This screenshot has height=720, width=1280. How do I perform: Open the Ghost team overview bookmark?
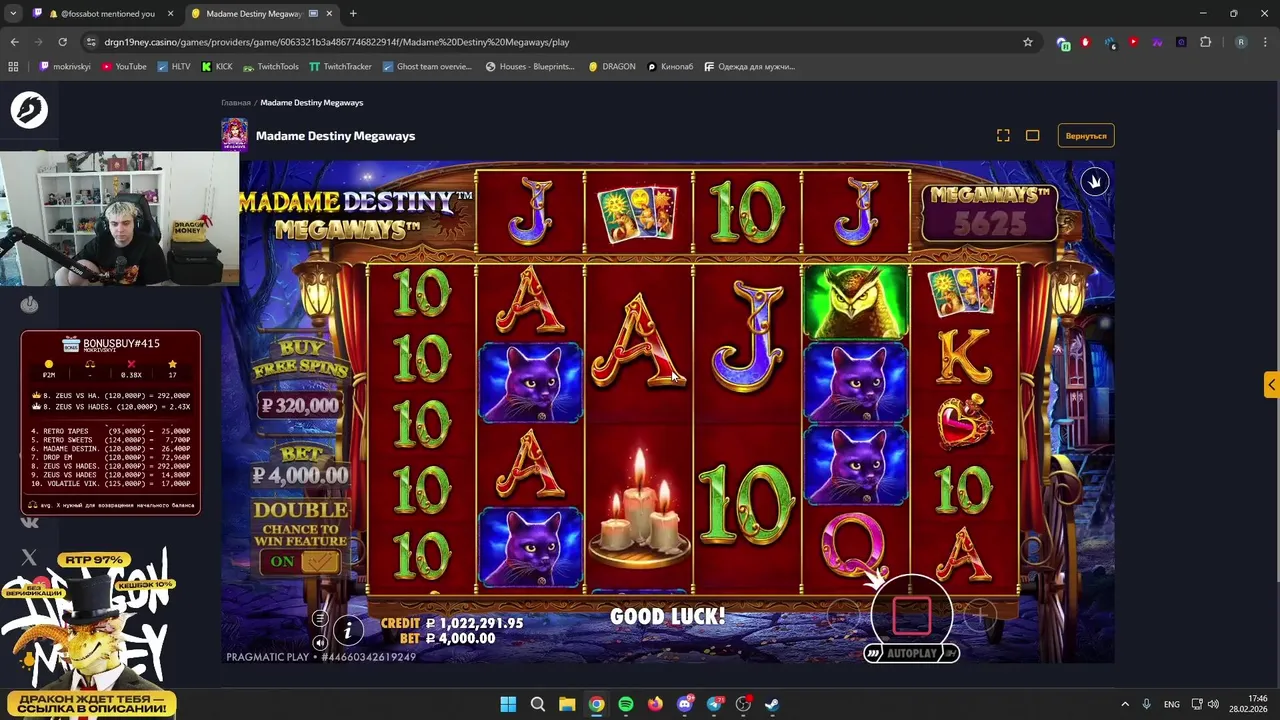pyautogui.click(x=427, y=67)
